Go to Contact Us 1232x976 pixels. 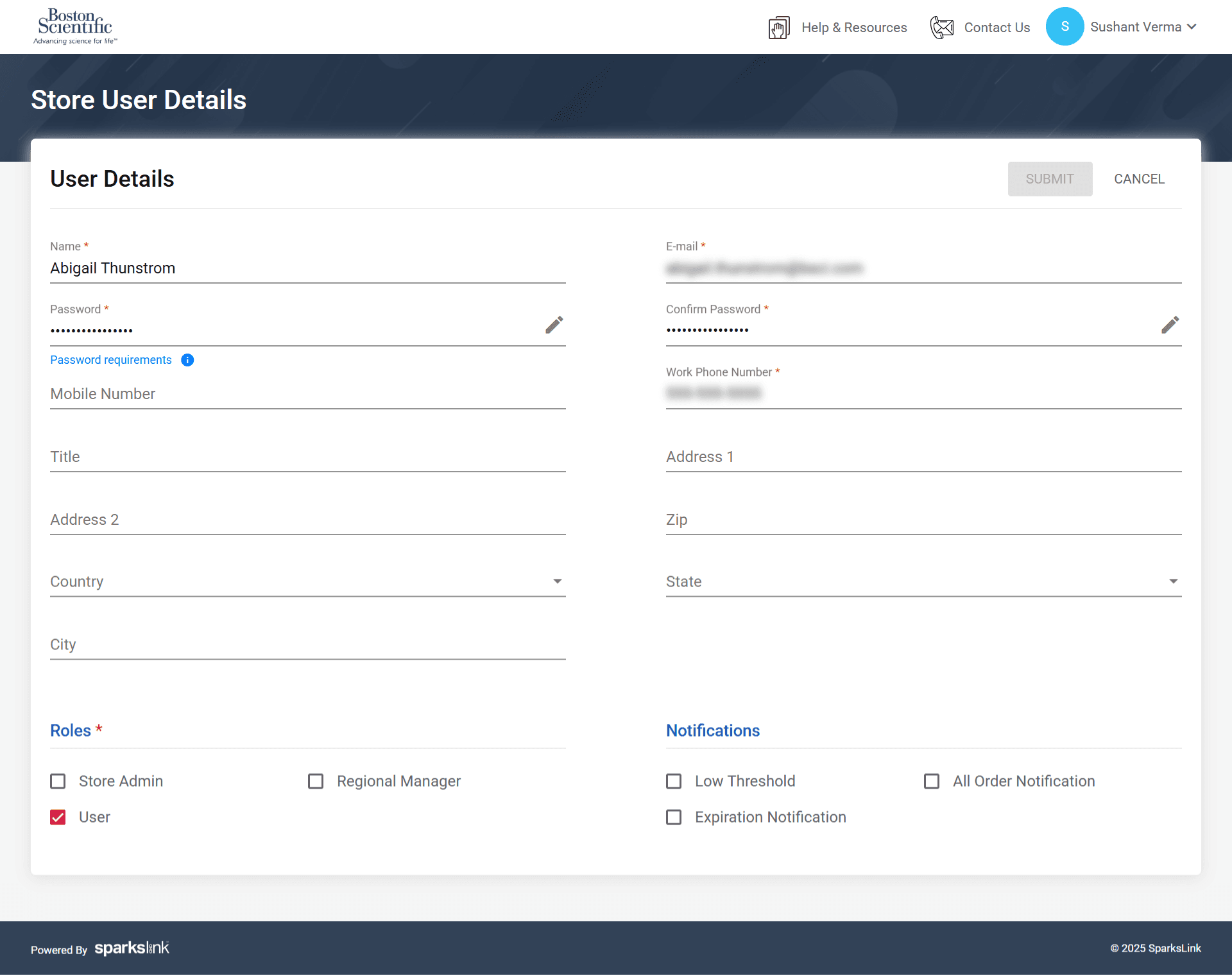[997, 28]
